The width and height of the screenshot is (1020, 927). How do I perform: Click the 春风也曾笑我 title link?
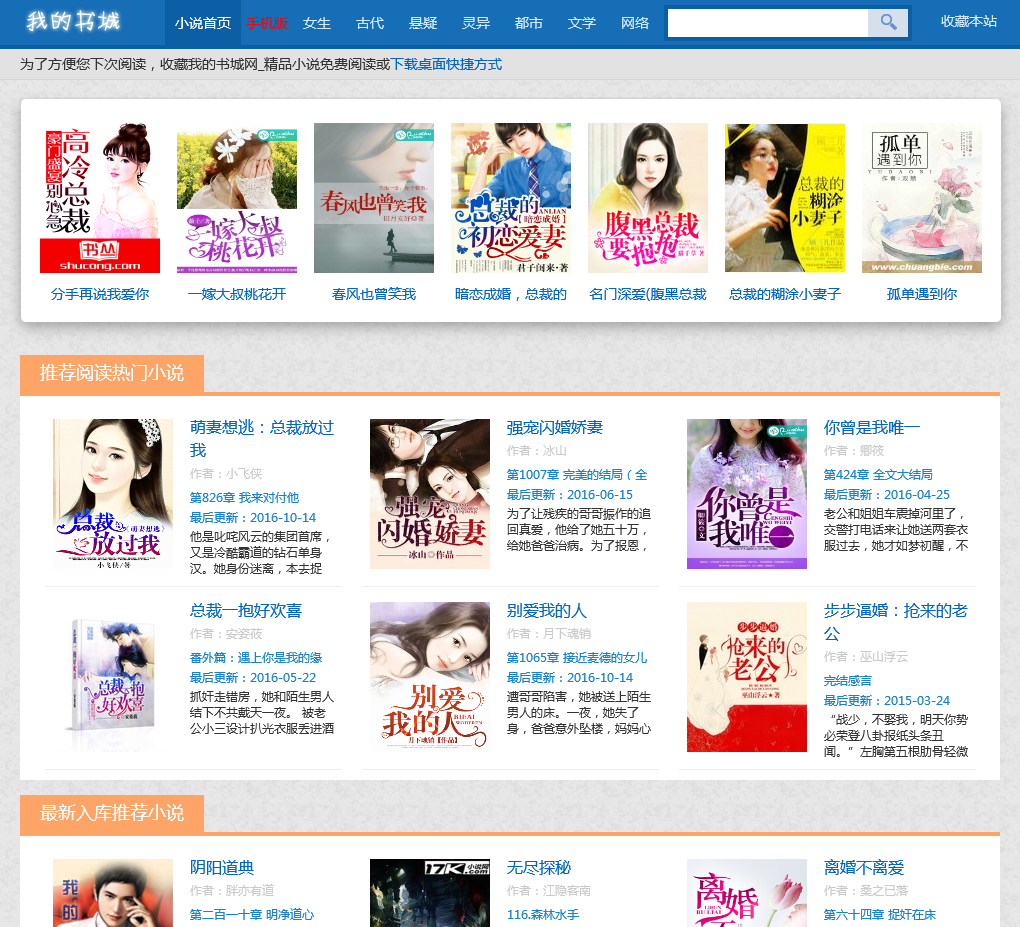374,294
